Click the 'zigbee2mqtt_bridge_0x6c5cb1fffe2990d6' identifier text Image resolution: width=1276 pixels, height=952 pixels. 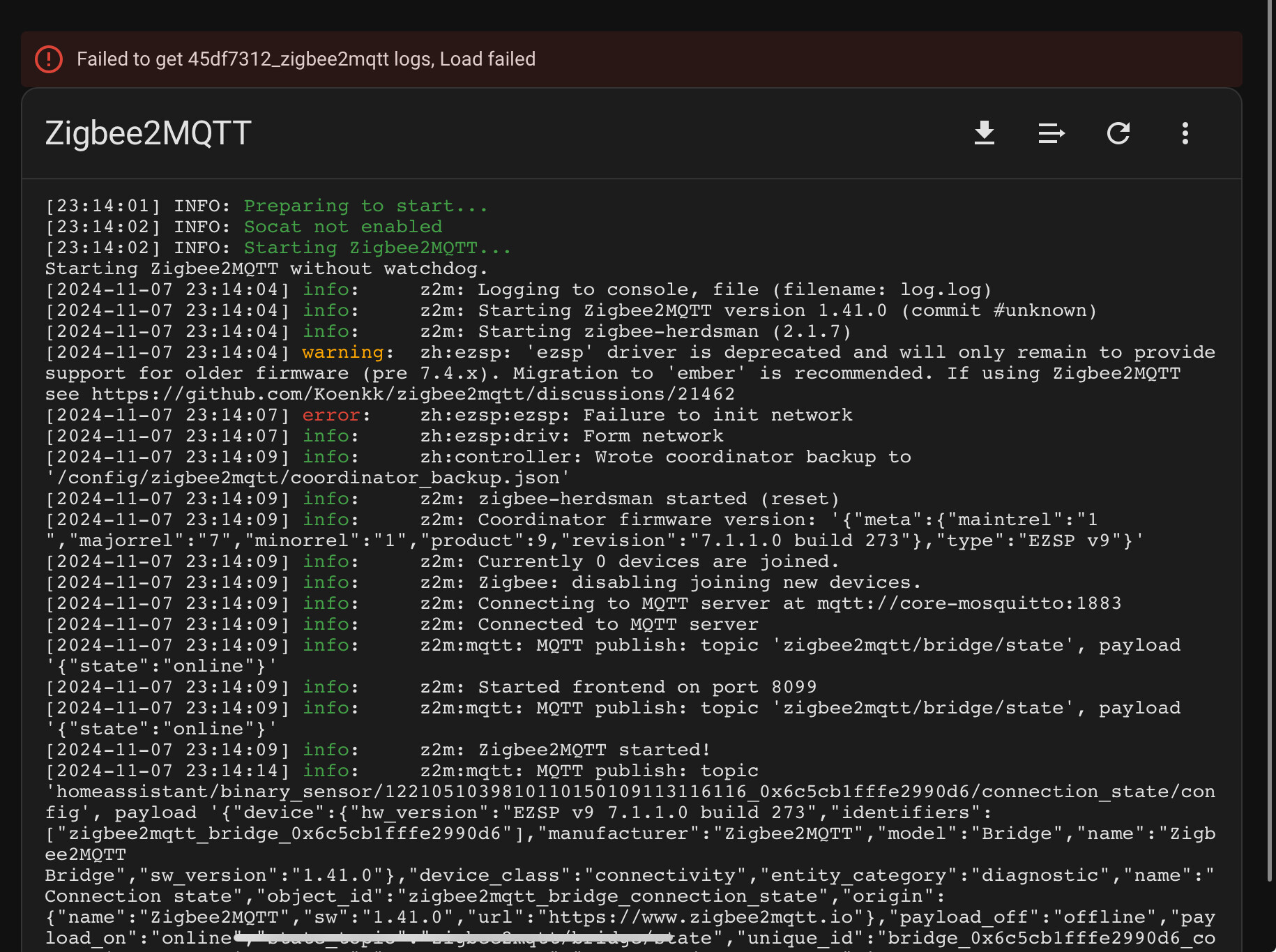pos(284,834)
